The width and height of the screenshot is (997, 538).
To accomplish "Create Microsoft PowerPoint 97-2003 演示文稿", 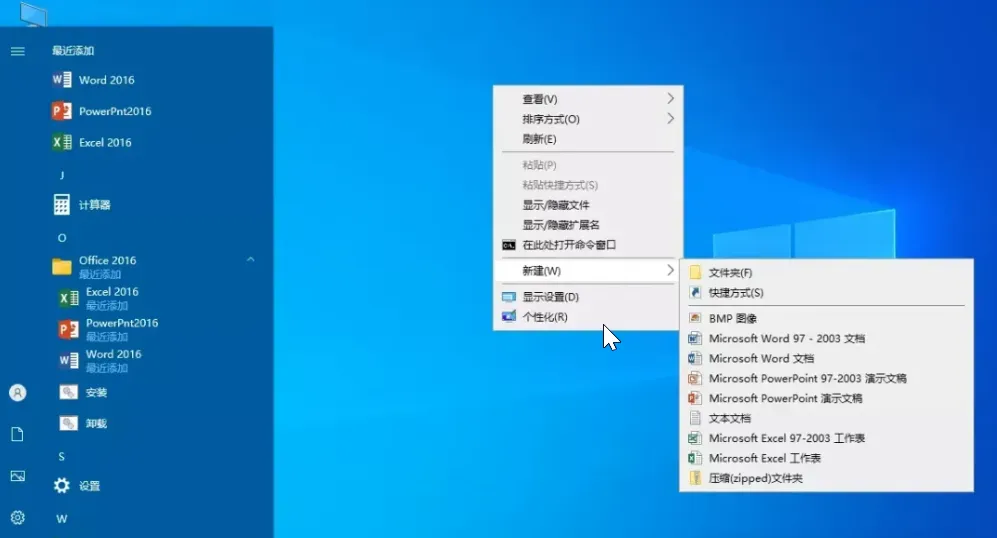I will tap(826, 378).
